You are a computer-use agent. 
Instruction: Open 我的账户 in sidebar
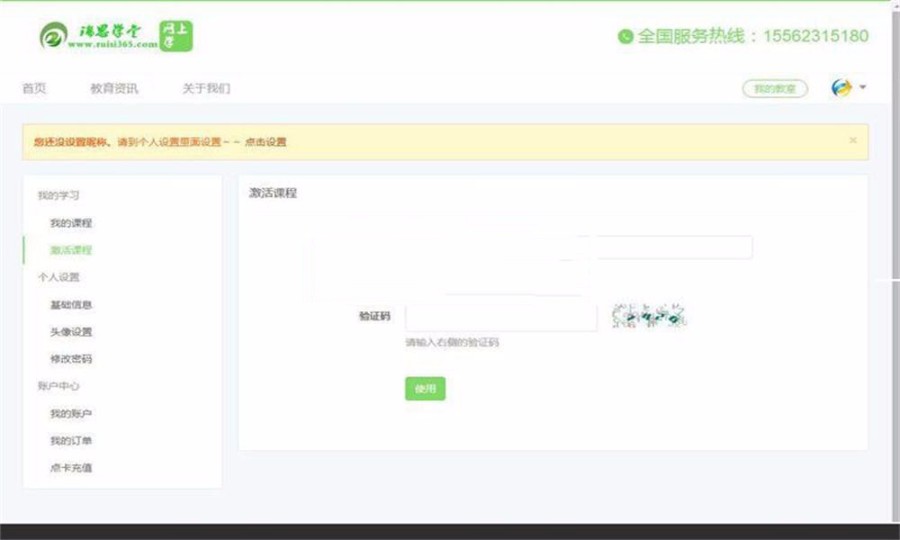tap(71, 413)
